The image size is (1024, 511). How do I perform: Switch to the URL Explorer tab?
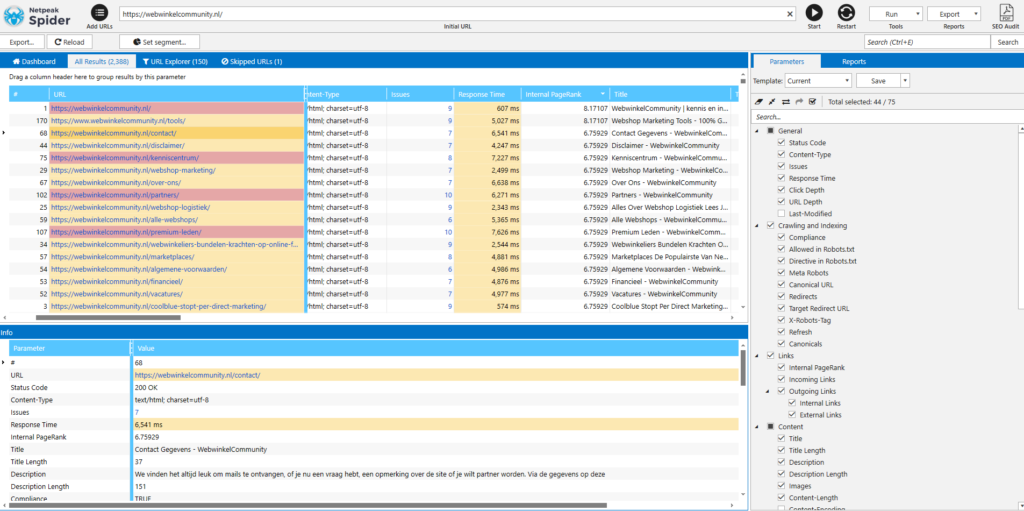point(175,62)
